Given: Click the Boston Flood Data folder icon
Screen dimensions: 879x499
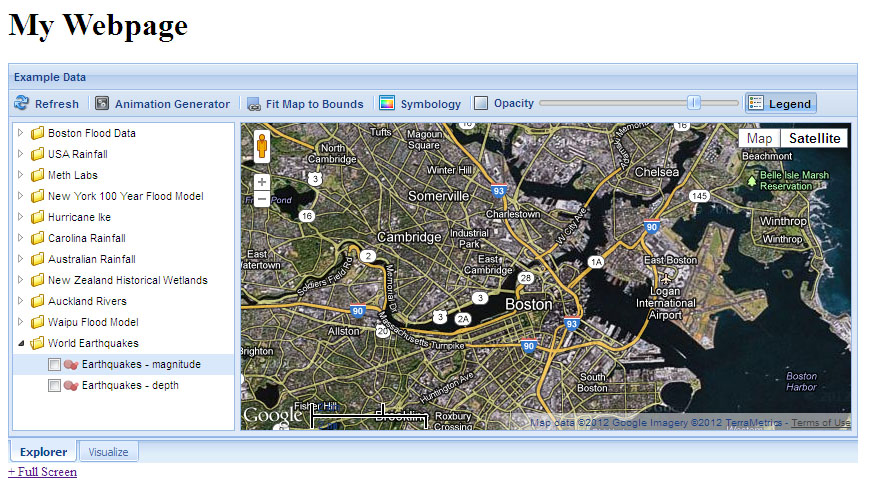Looking at the screenshot, I should [38, 133].
